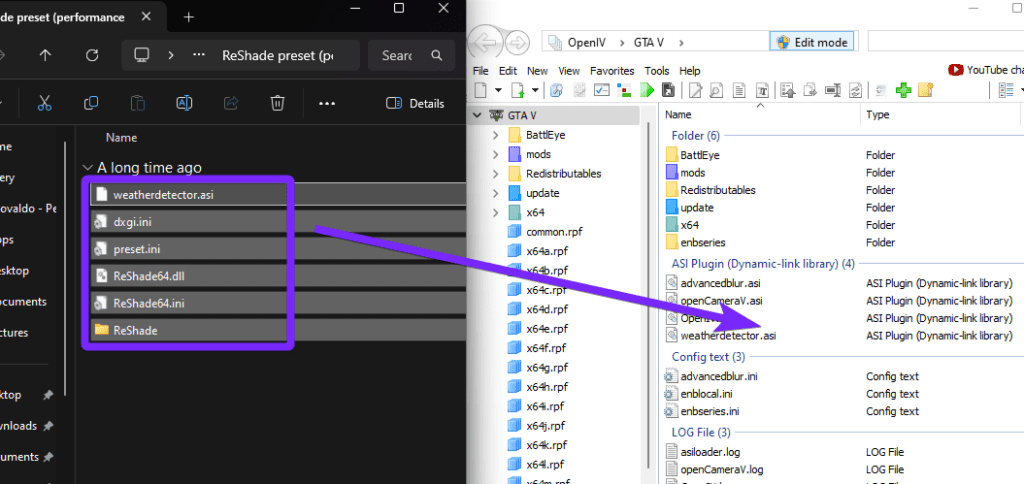Open the dropdown arrow beside OpenIV import icon
Image resolution: width=1024 pixels, height=484 pixels.
pos(535,89)
